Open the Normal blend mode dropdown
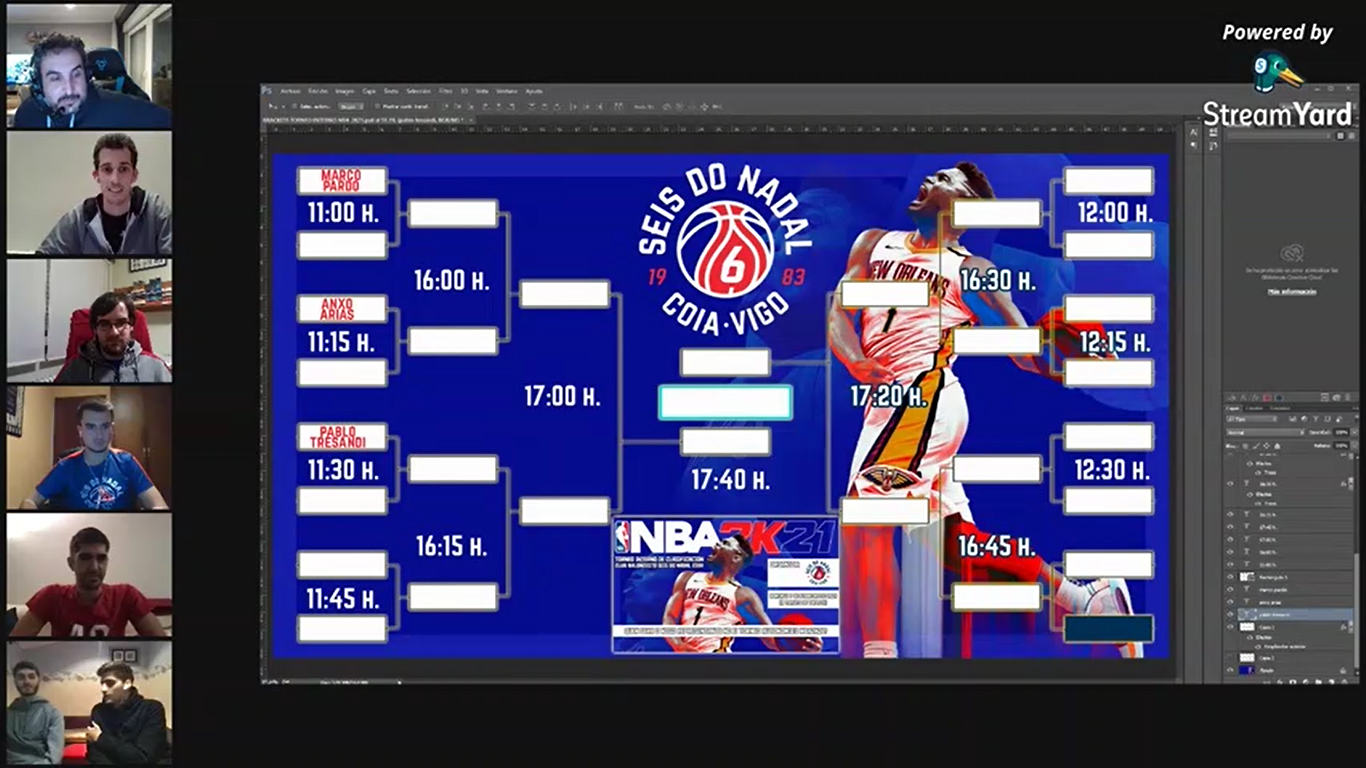The width and height of the screenshot is (1366, 768). coord(1265,432)
